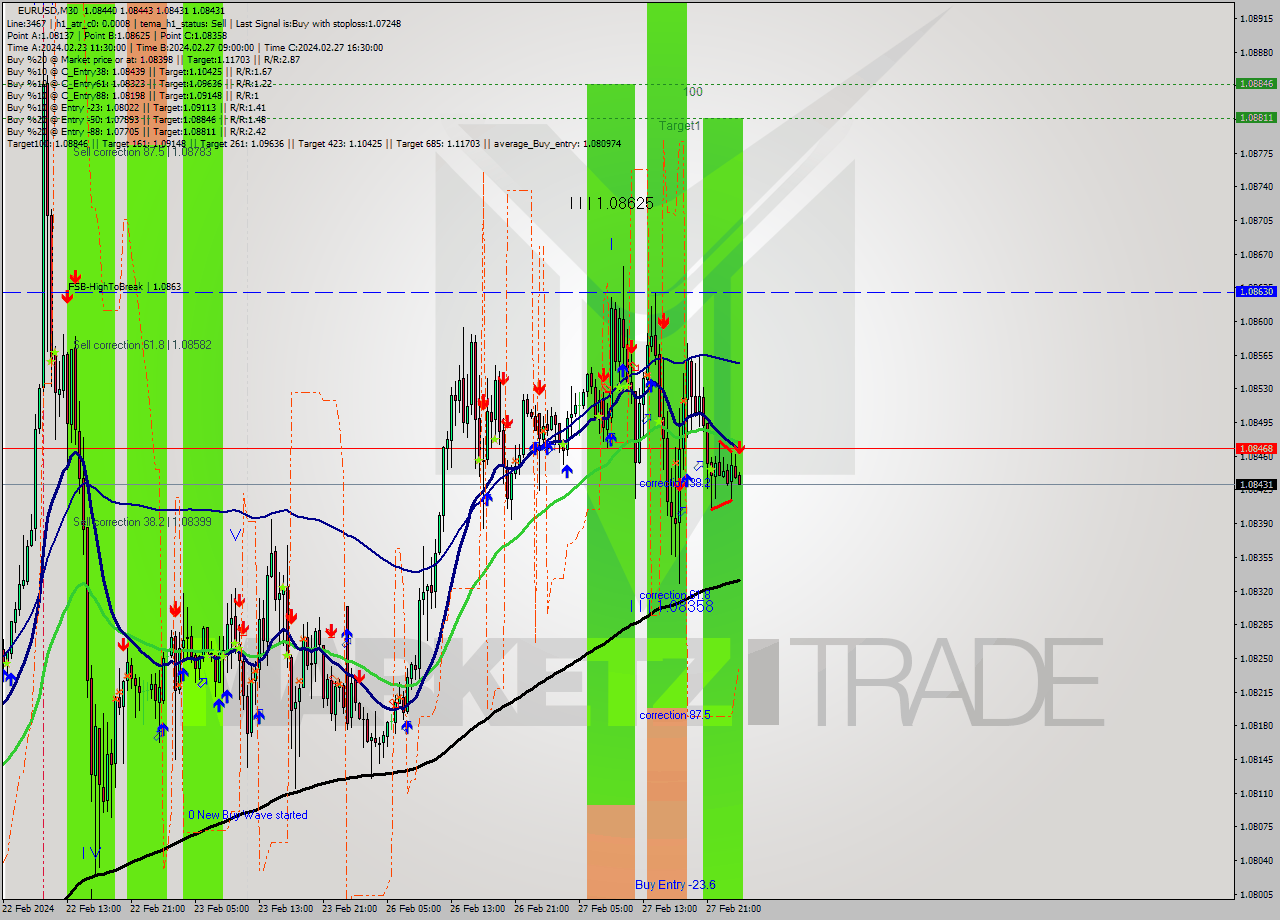Screen dimensions: 1280x920
Task: Click the 'C_Entry61: 1.08323' buy line
Action: [139, 83]
